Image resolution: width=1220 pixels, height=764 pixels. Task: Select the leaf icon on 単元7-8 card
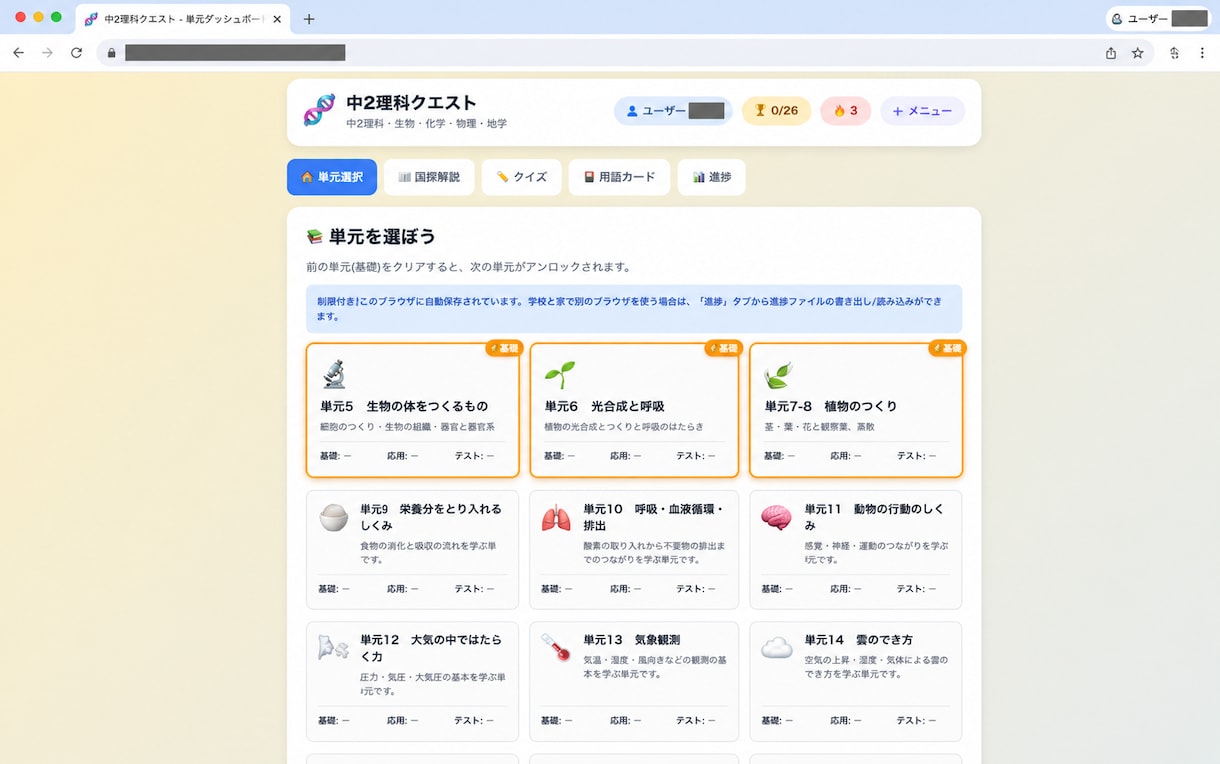tap(779, 374)
